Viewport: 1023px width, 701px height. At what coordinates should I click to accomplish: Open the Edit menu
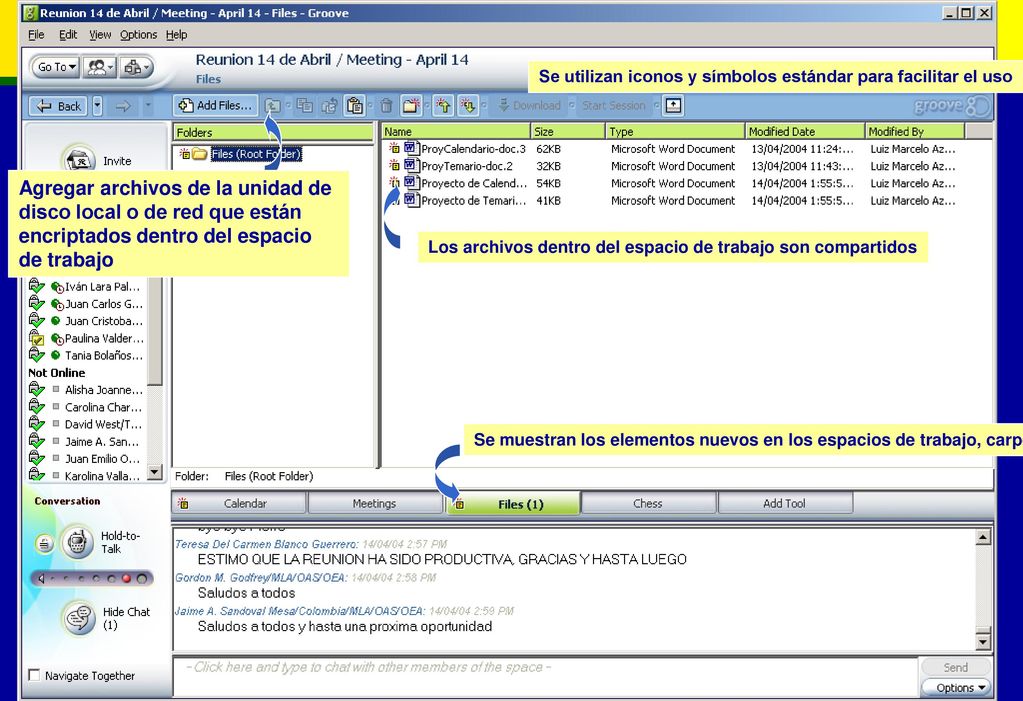68,35
